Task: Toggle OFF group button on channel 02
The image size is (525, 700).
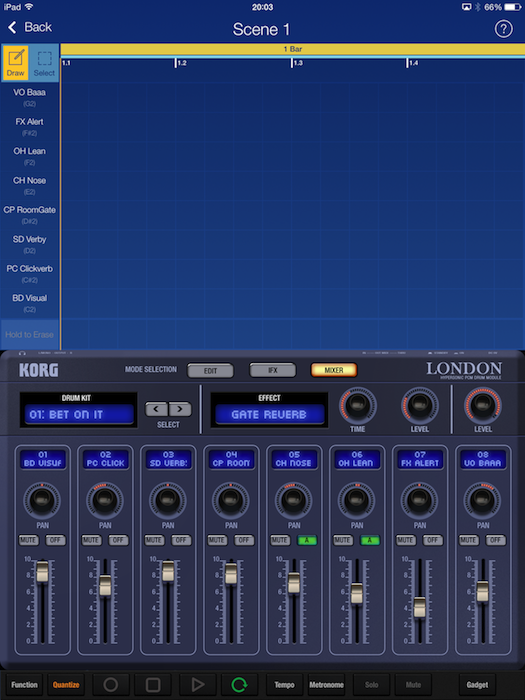Action: [x=118, y=540]
